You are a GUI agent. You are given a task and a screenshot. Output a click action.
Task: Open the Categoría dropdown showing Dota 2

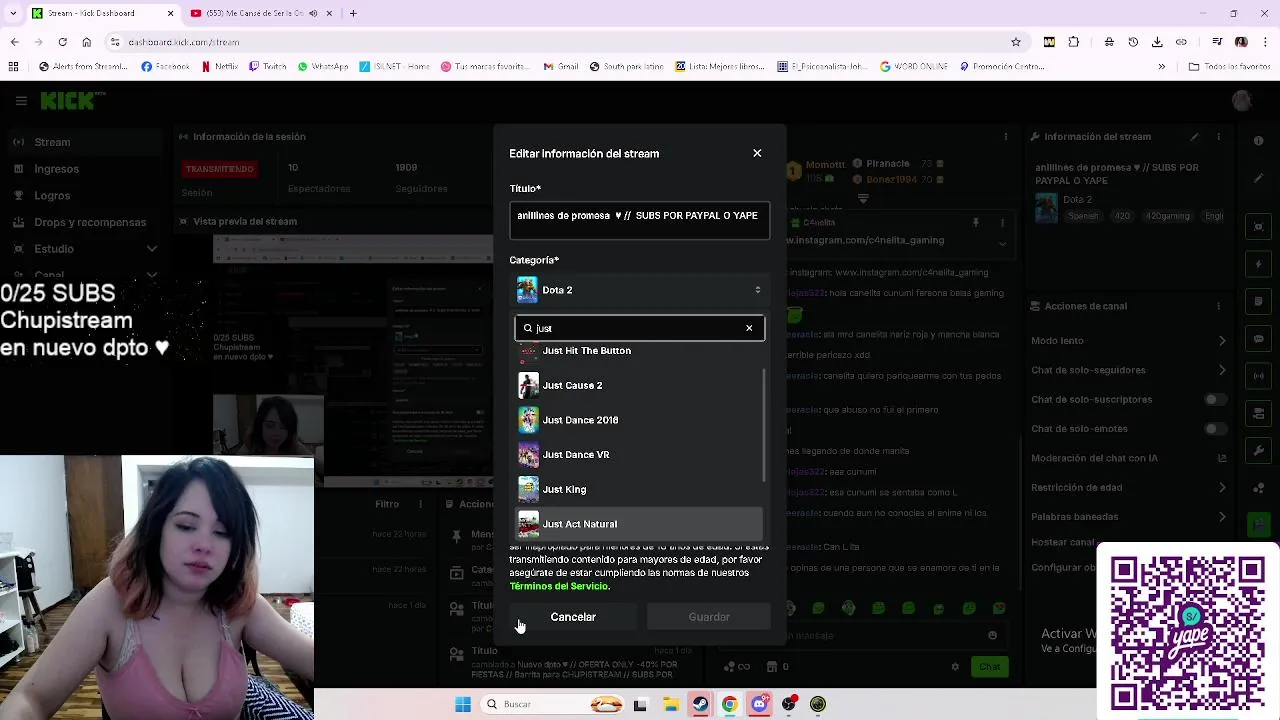point(639,290)
